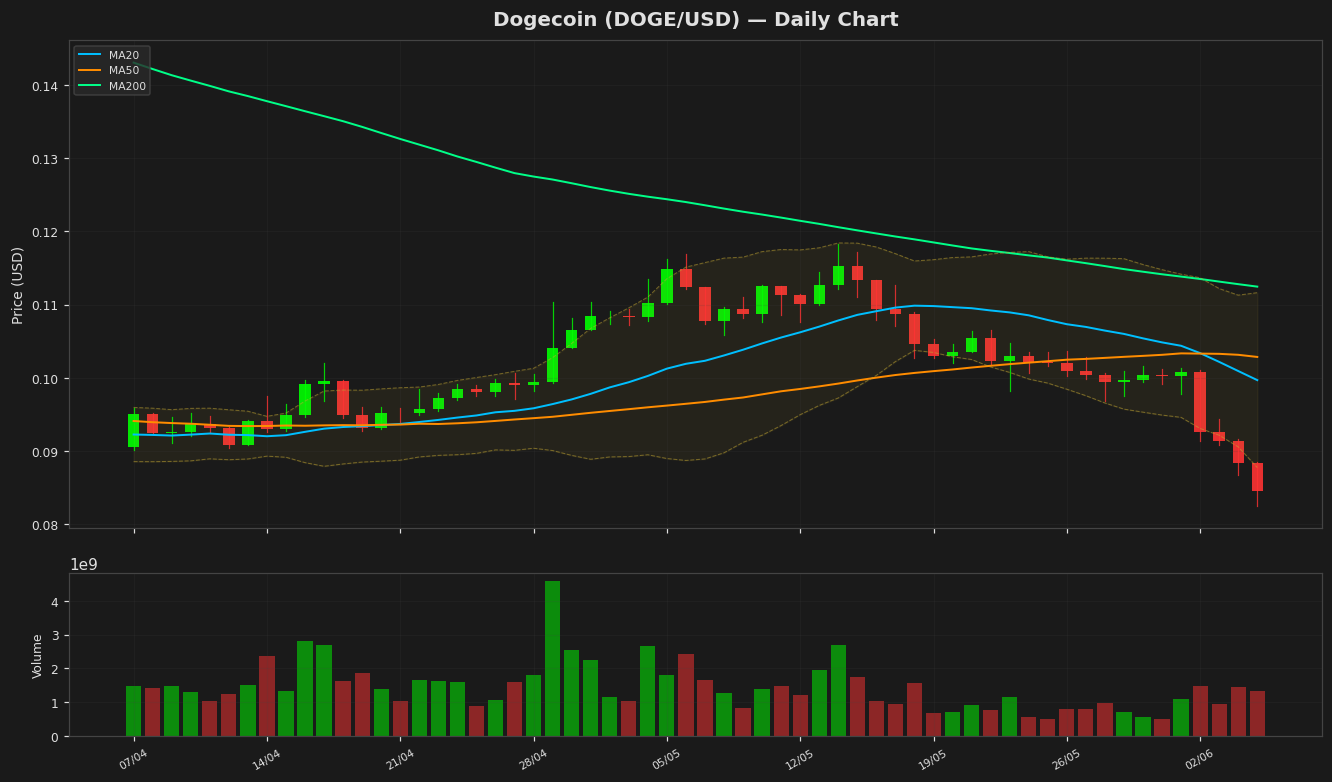Click the 0.12 price axis tick
The height and width of the screenshot is (782, 1332).
(x=45, y=232)
